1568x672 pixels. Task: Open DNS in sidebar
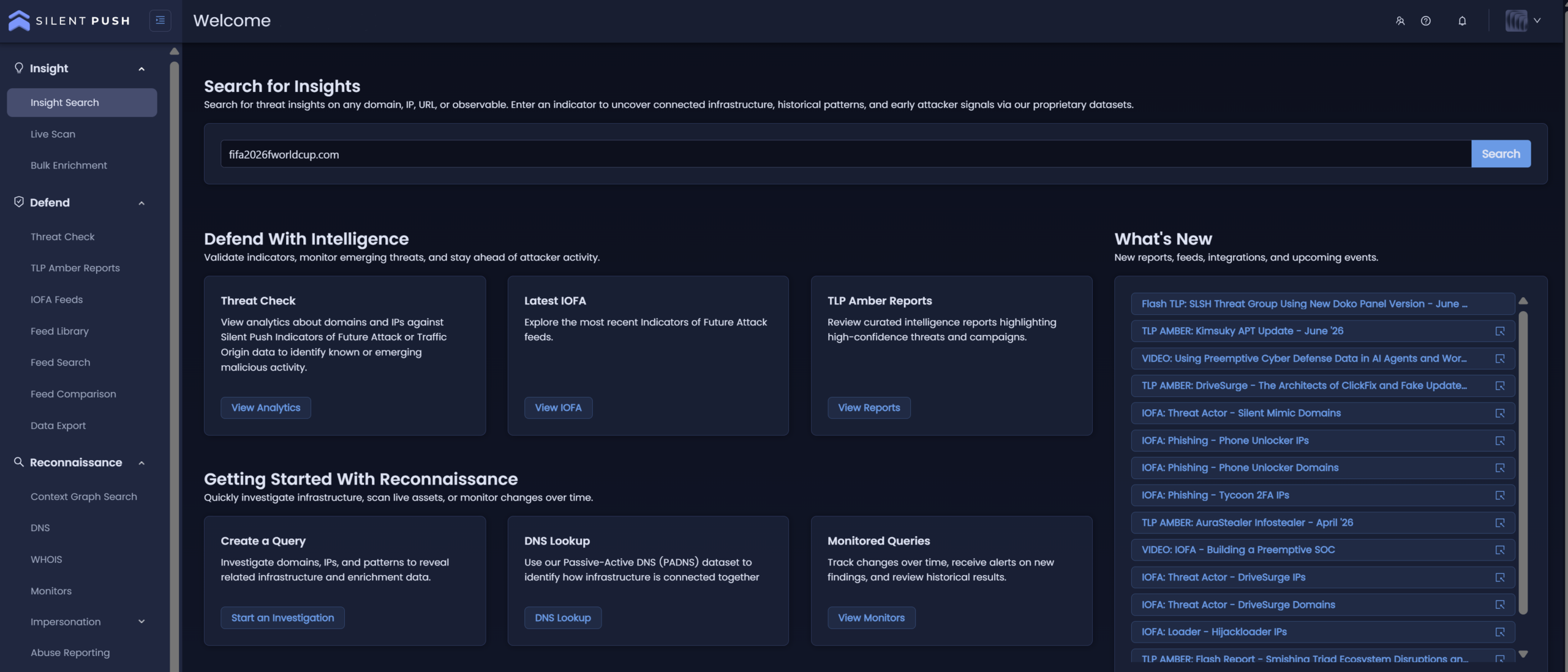(x=40, y=527)
